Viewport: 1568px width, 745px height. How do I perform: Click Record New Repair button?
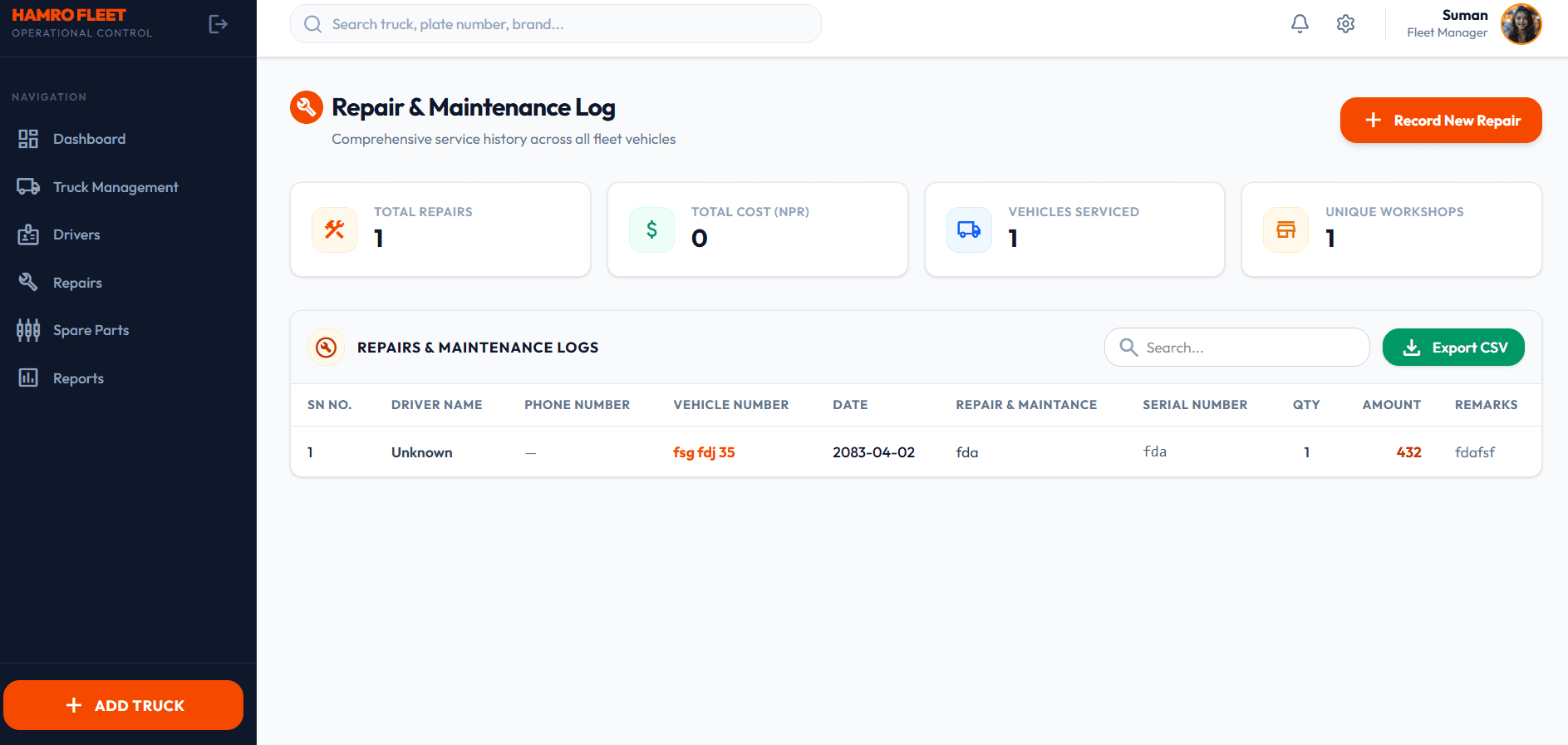click(1441, 121)
